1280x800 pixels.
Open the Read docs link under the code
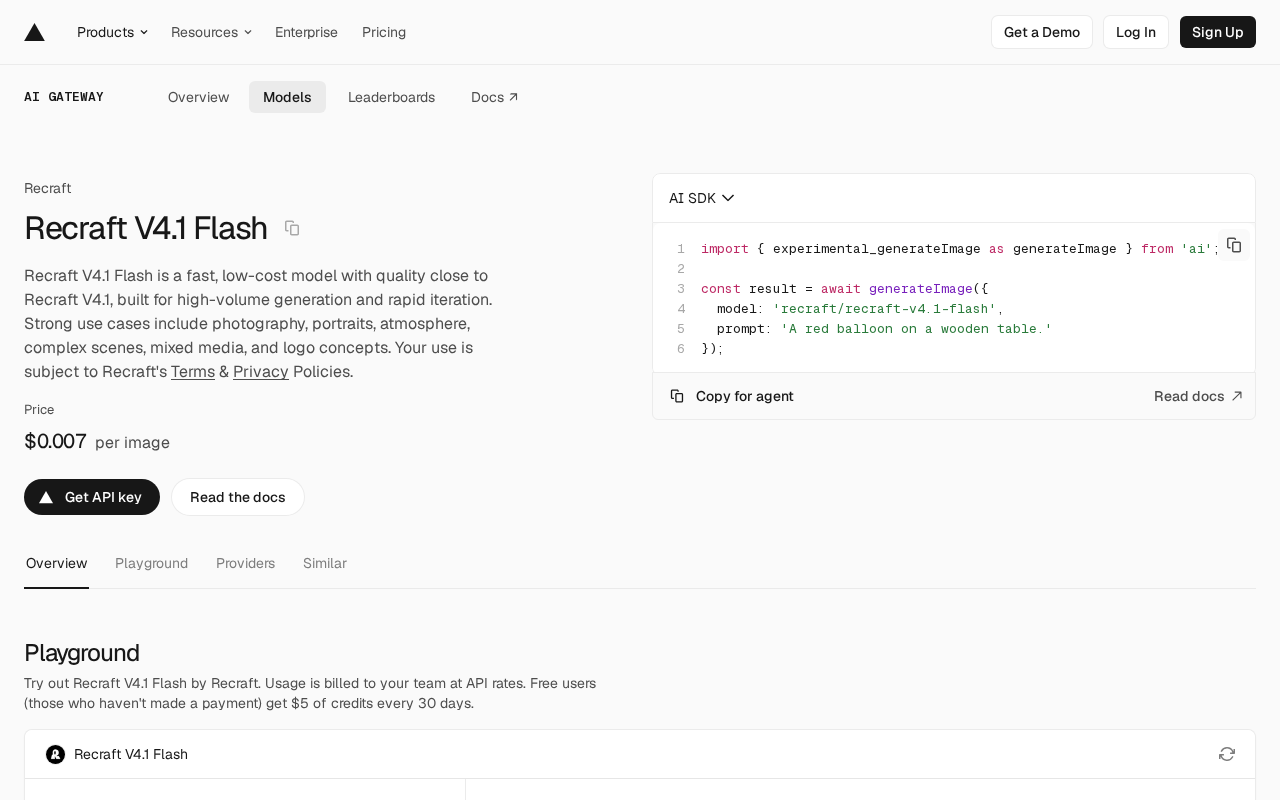(x=1198, y=396)
